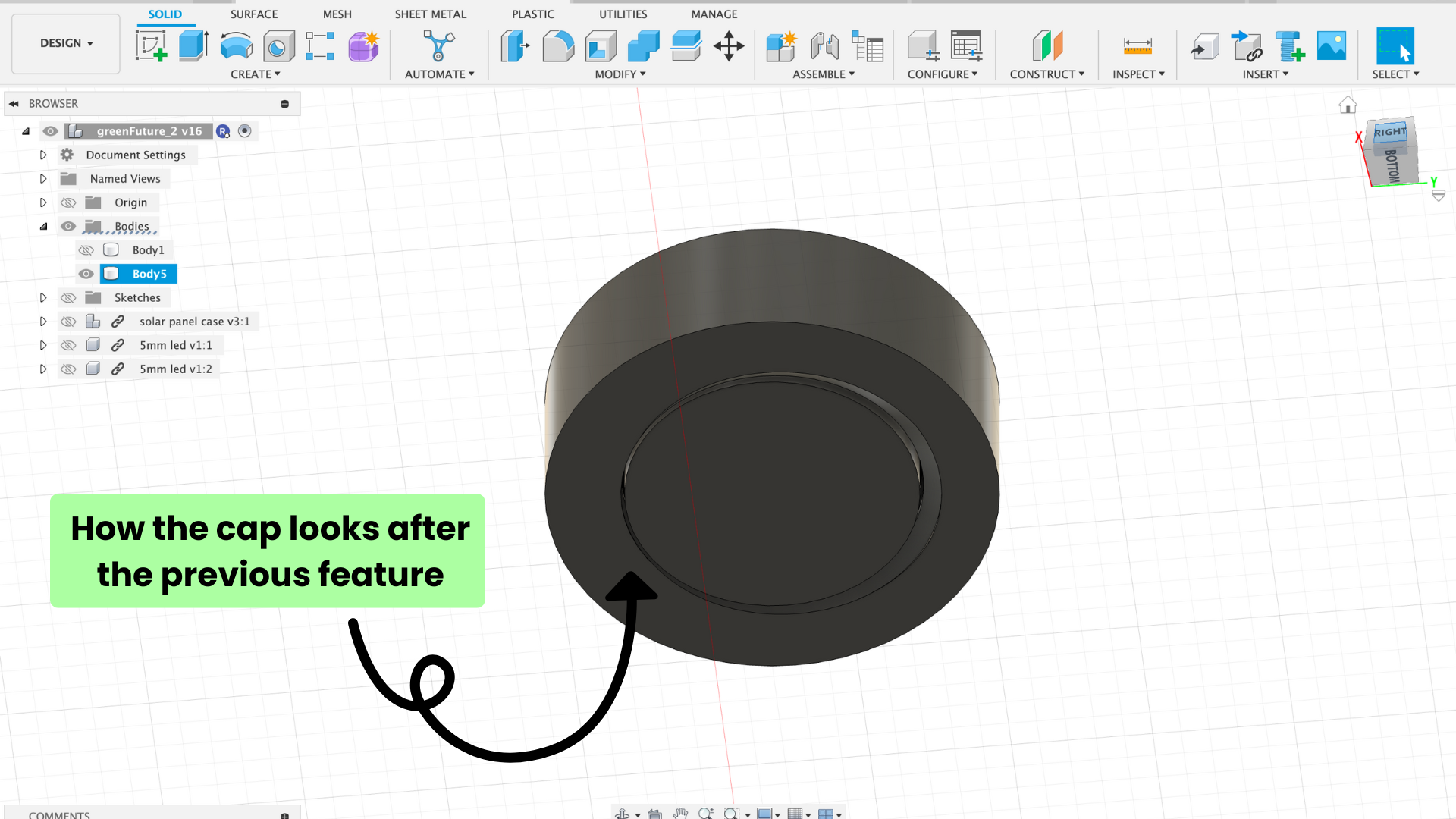The height and width of the screenshot is (819, 1456).
Task: Select the Measure ruler tool
Action: (x=1137, y=46)
